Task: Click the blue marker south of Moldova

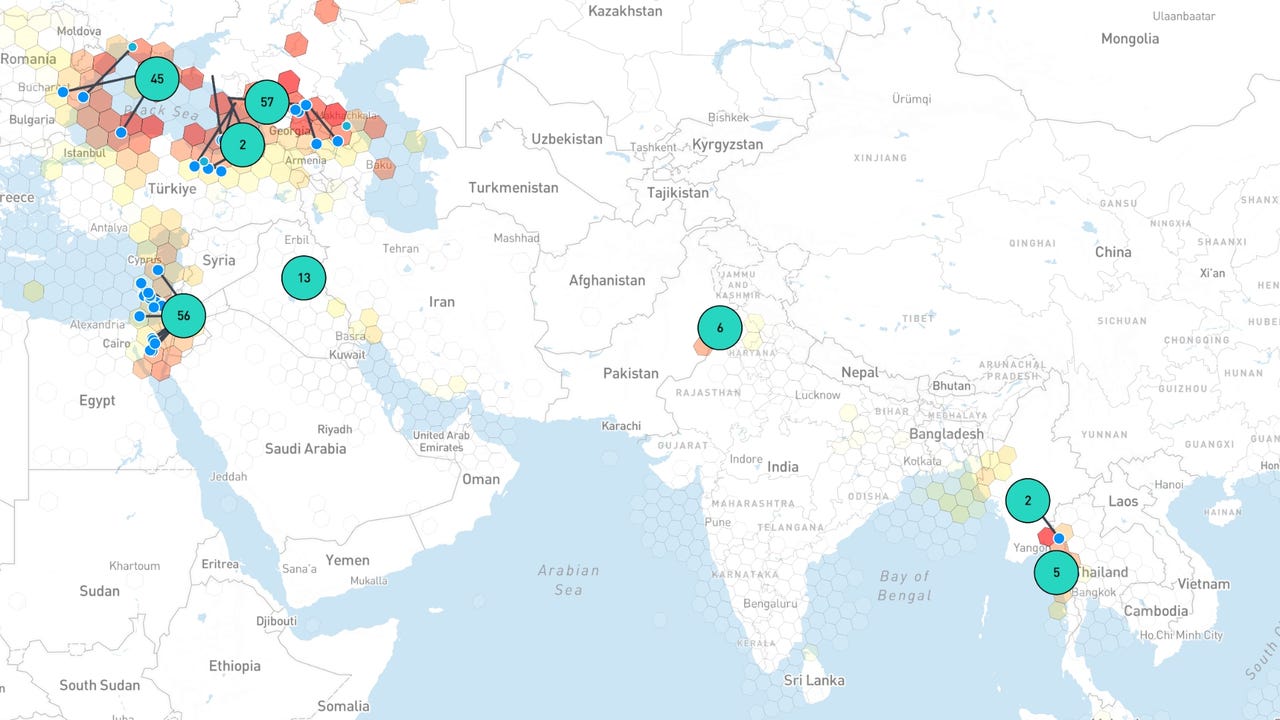Action: pyautogui.click(x=132, y=46)
